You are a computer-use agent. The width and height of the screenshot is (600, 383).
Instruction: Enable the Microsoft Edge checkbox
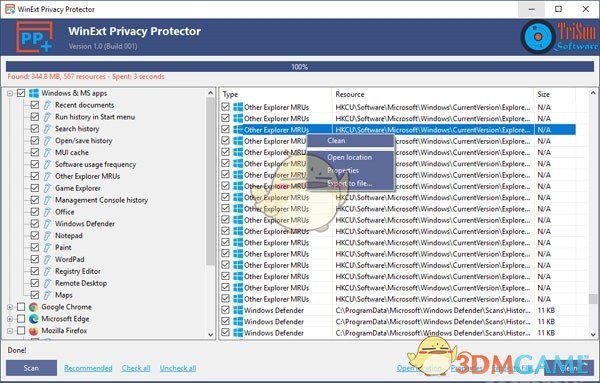pyautogui.click(x=21, y=319)
